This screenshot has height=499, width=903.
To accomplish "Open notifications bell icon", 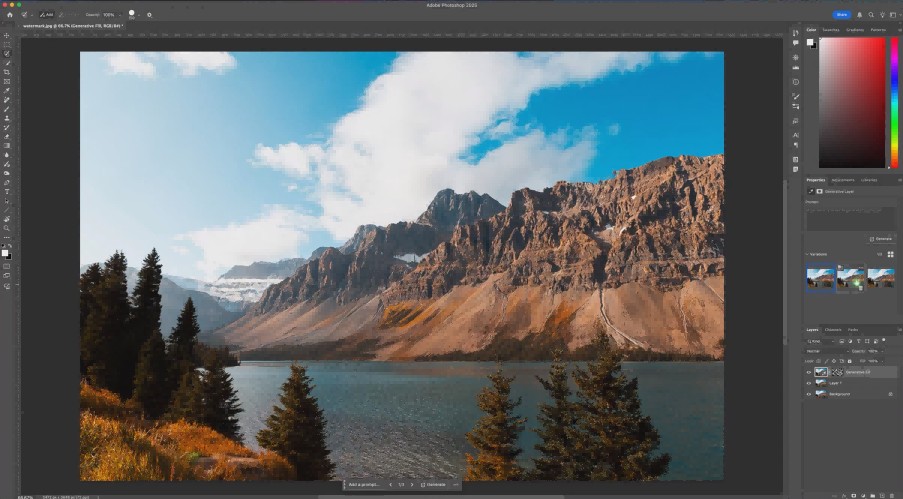I will click(x=859, y=14).
